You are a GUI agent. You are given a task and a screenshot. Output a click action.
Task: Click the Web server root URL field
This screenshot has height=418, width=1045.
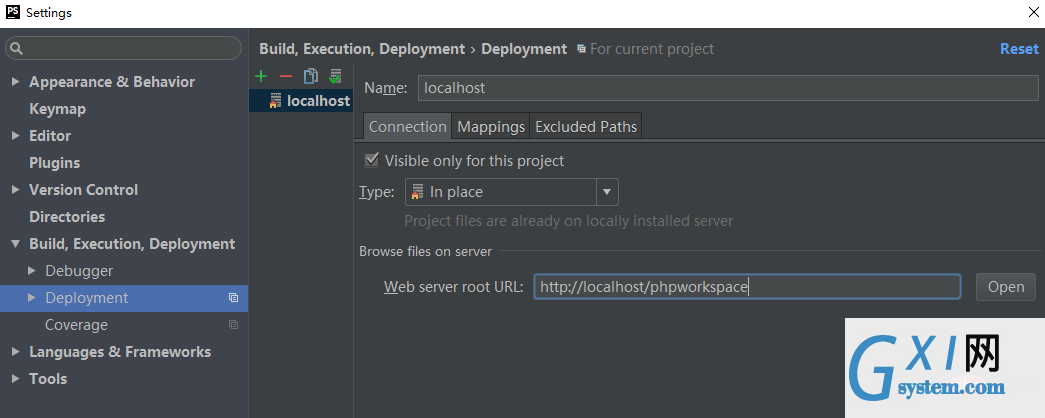tap(747, 287)
